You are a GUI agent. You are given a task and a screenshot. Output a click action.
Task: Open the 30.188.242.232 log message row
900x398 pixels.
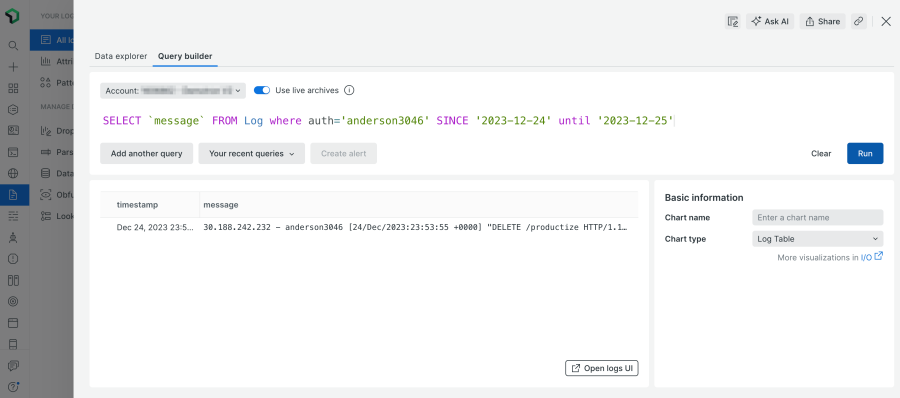tap(416, 227)
